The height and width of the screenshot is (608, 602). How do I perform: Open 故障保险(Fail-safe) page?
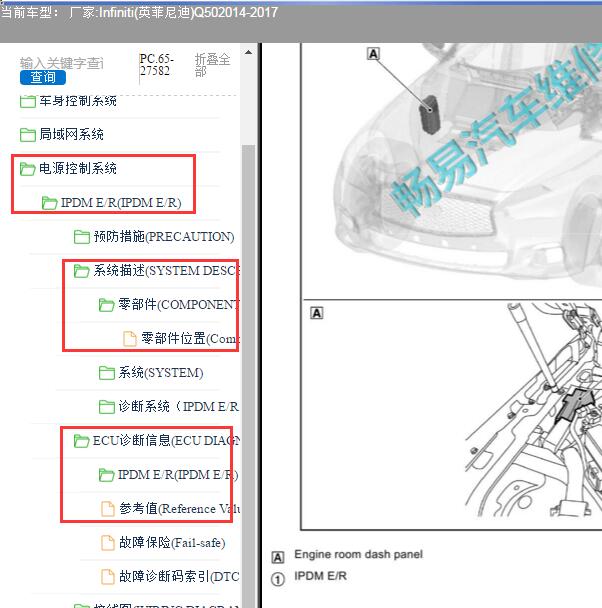click(172, 542)
